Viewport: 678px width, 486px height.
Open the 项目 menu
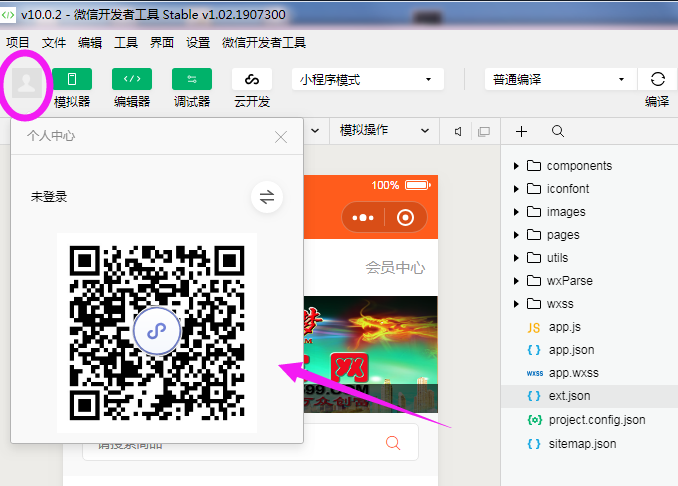[x=18, y=42]
